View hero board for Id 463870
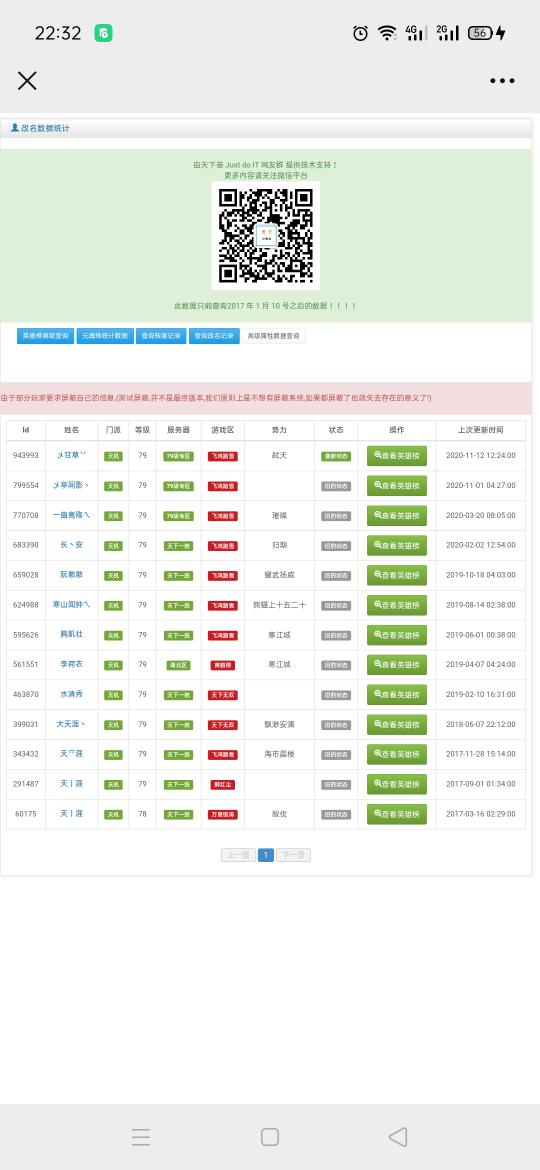 click(x=397, y=695)
